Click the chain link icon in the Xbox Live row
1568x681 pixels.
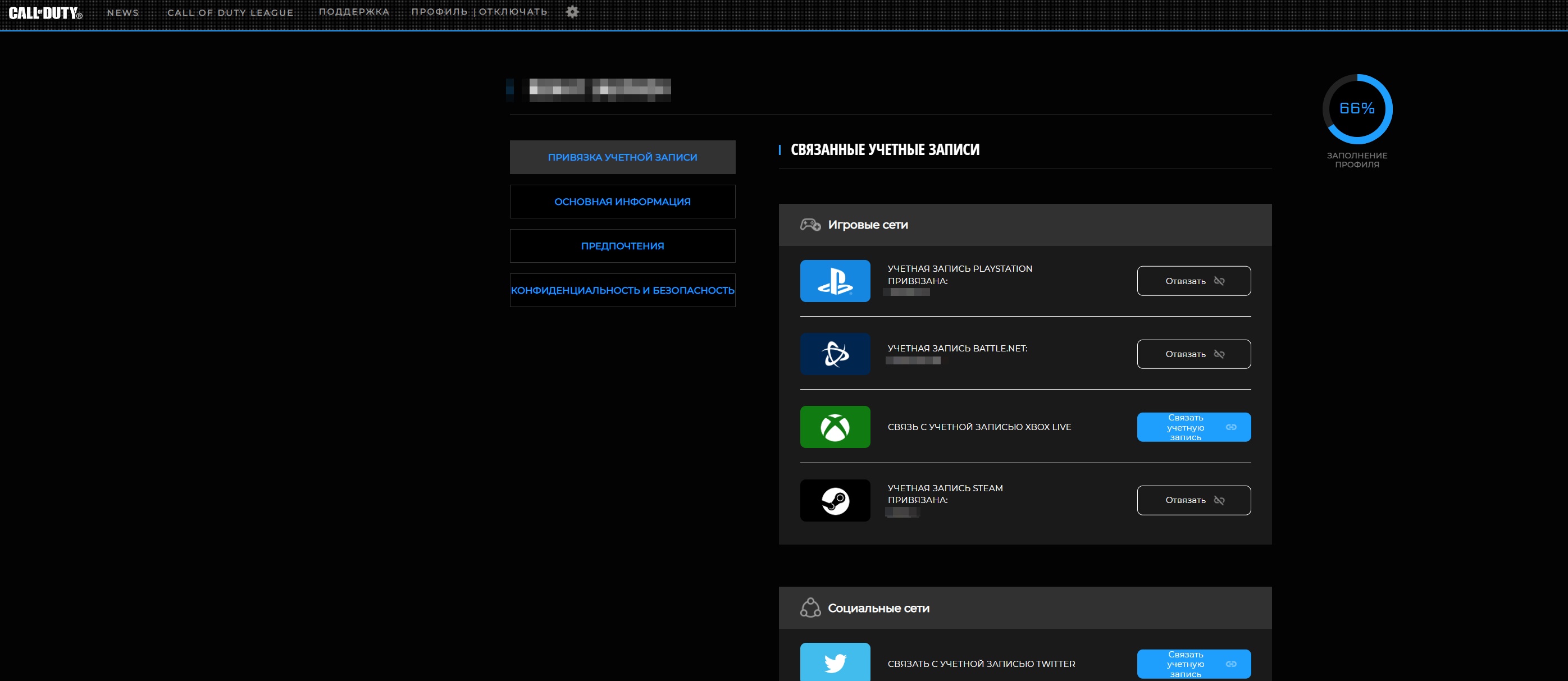coord(1232,427)
